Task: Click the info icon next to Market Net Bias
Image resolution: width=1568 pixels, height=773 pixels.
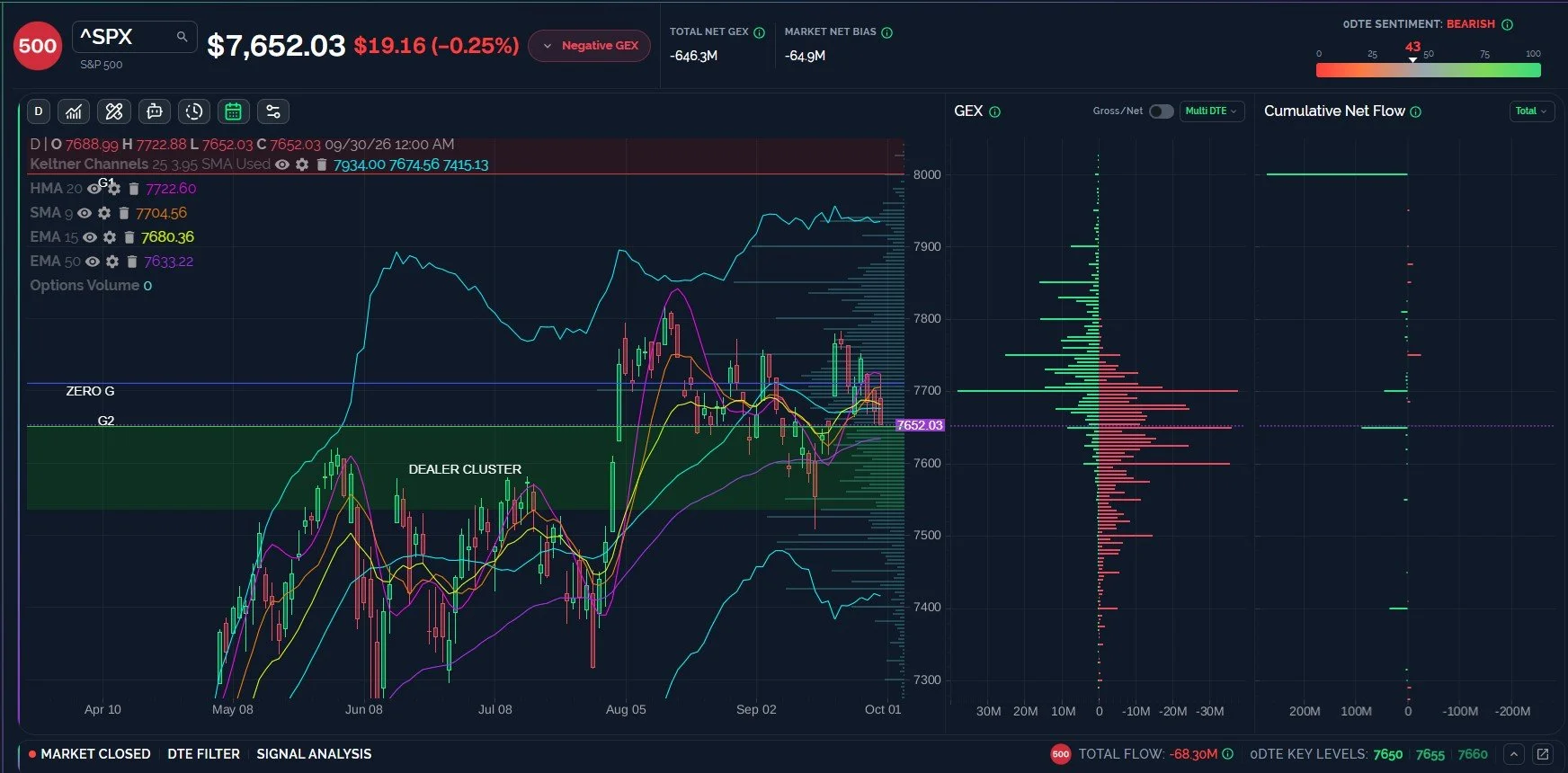Action: [x=886, y=32]
